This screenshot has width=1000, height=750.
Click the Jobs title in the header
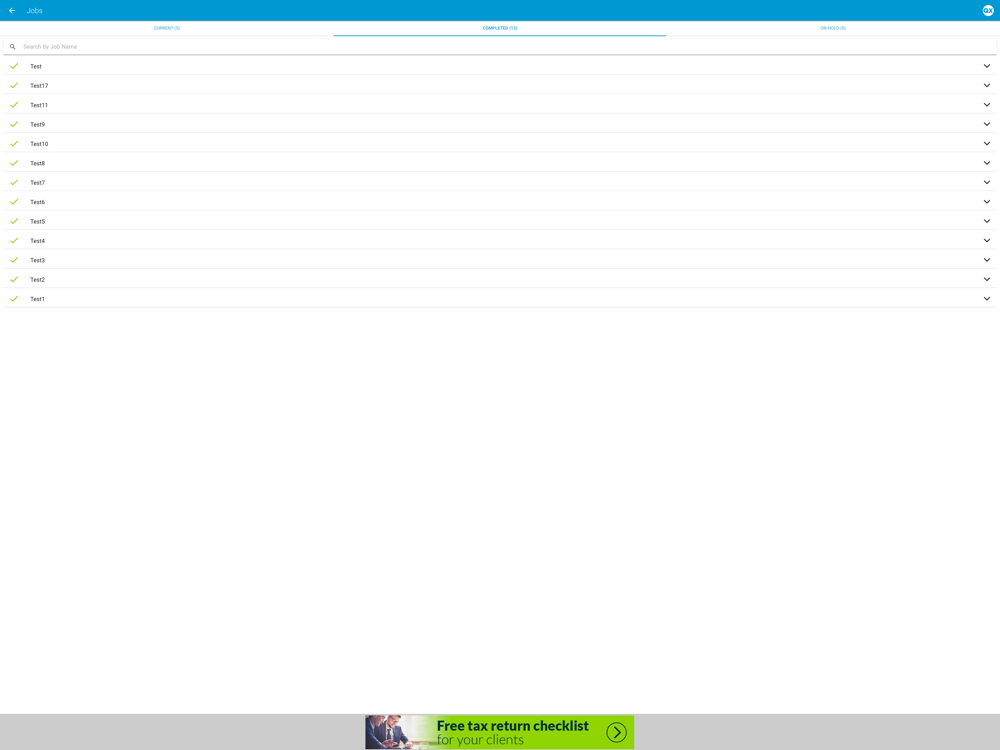click(34, 11)
